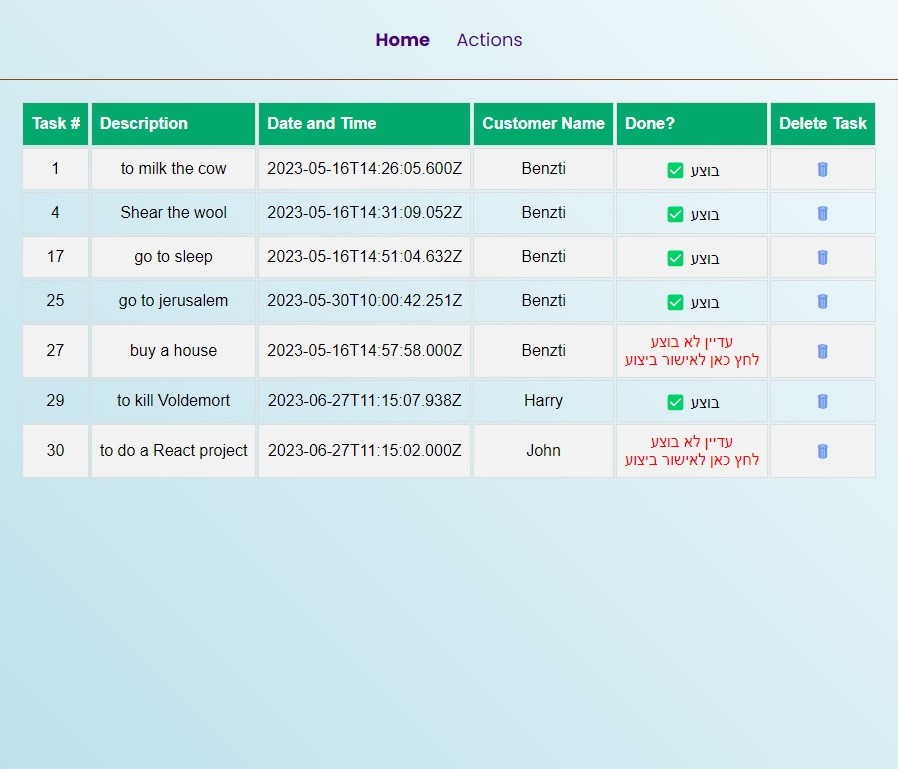This screenshot has height=769, width=898.
Task: Click the to milk the cow description cell
Action: tap(174, 169)
